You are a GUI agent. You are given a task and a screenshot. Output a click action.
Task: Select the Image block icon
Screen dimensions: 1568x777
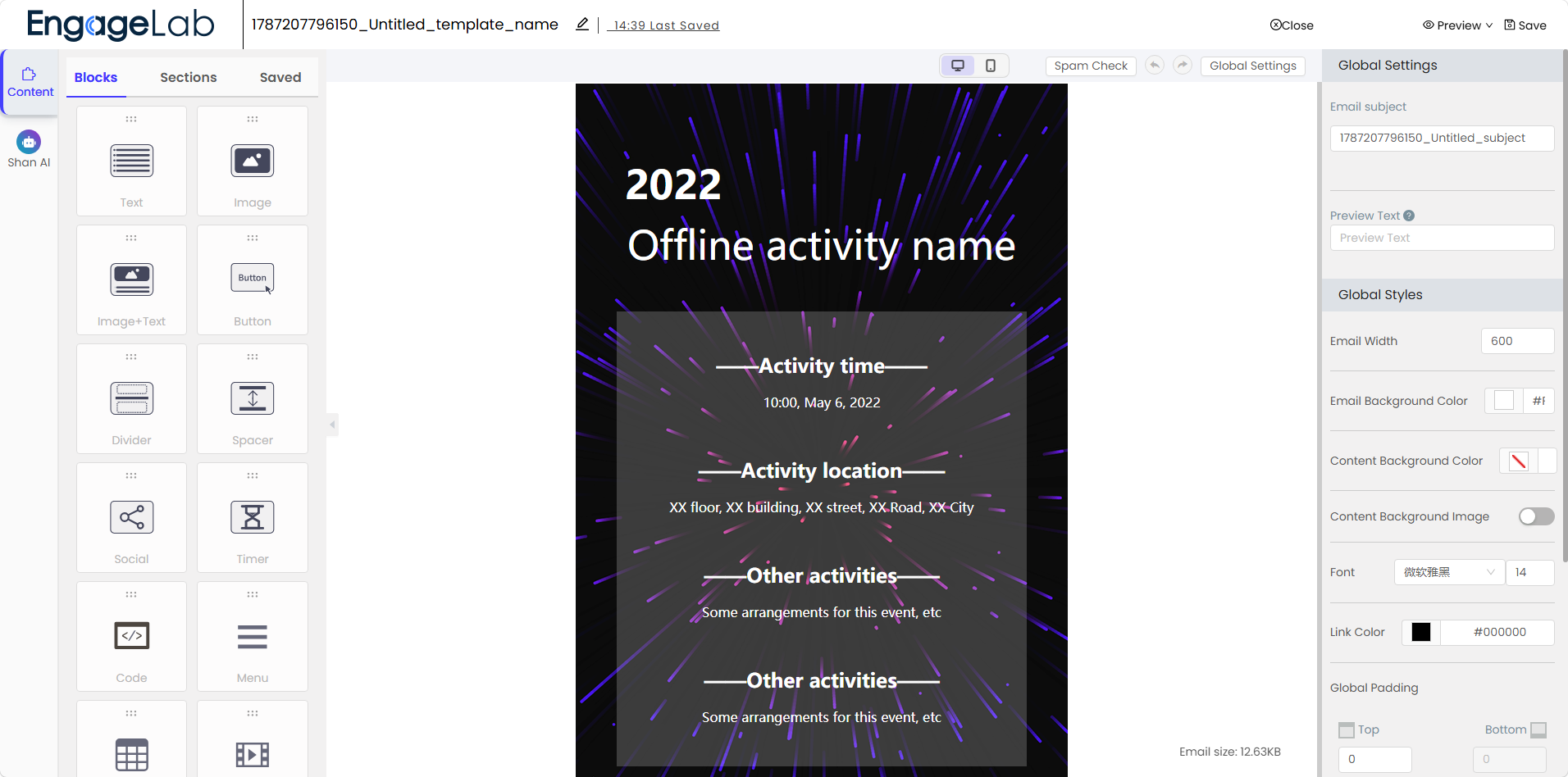pos(253,161)
